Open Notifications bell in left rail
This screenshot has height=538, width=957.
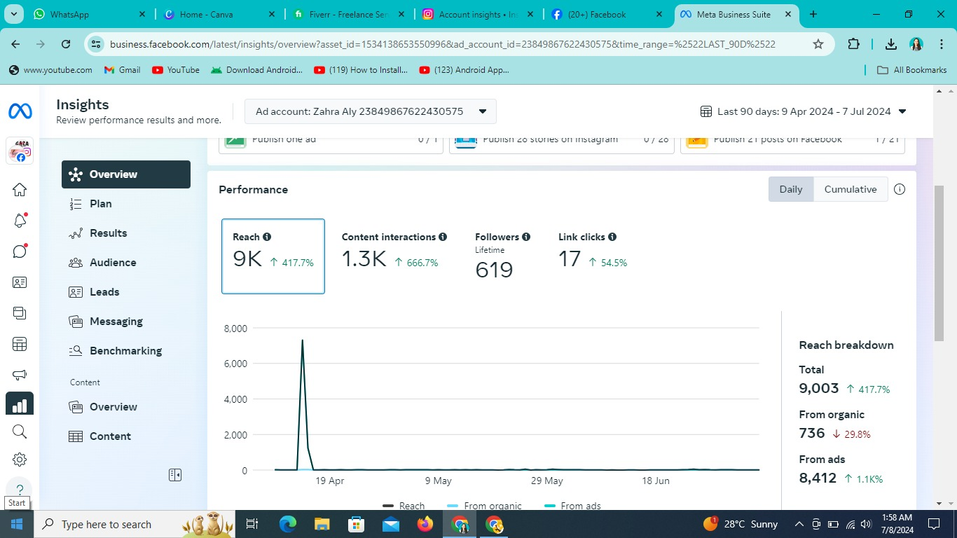tap(20, 220)
